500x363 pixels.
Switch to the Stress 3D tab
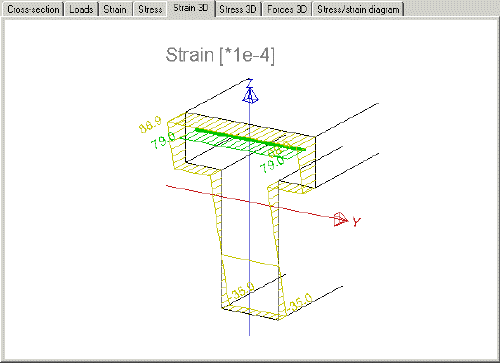click(238, 9)
